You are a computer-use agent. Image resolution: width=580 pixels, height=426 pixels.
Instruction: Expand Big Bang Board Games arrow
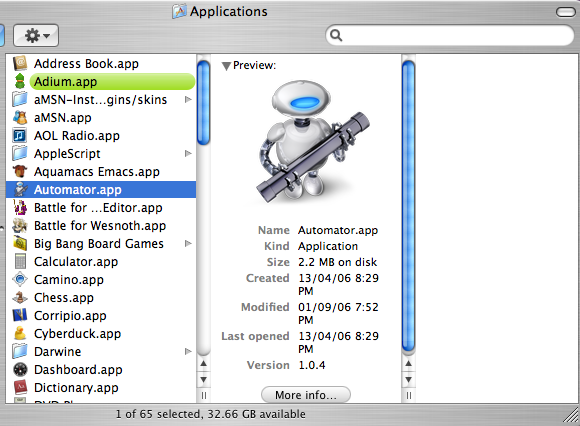click(188, 243)
